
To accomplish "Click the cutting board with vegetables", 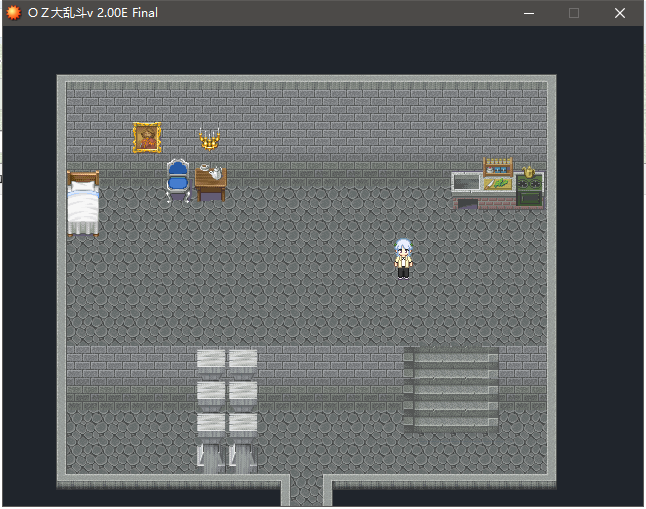I will point(498,184).
